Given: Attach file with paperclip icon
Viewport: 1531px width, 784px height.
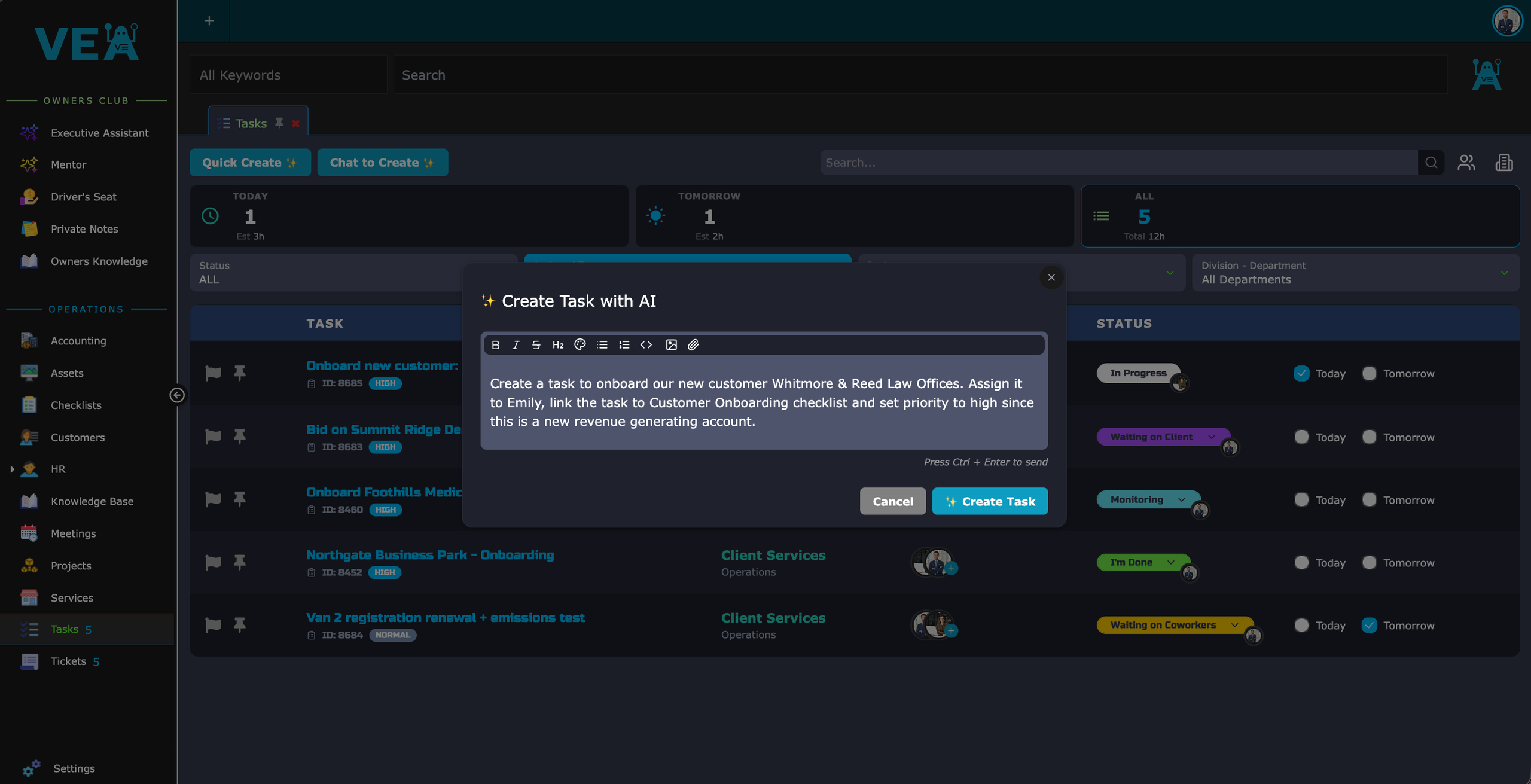Looking at the screenshot, I should coord(693,344).
